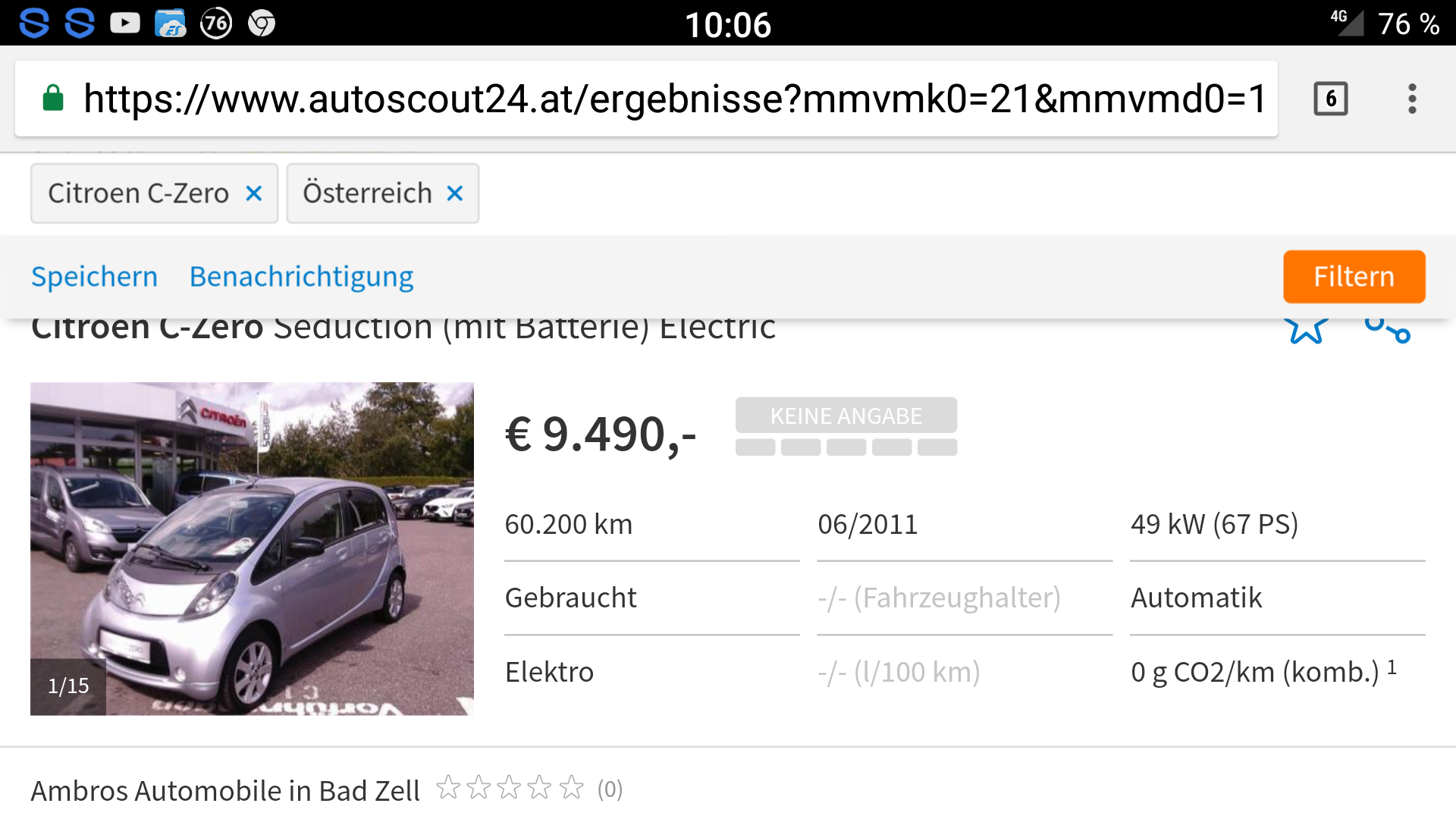Remove the Citroen C-Zero filter chip

(254, 194)
